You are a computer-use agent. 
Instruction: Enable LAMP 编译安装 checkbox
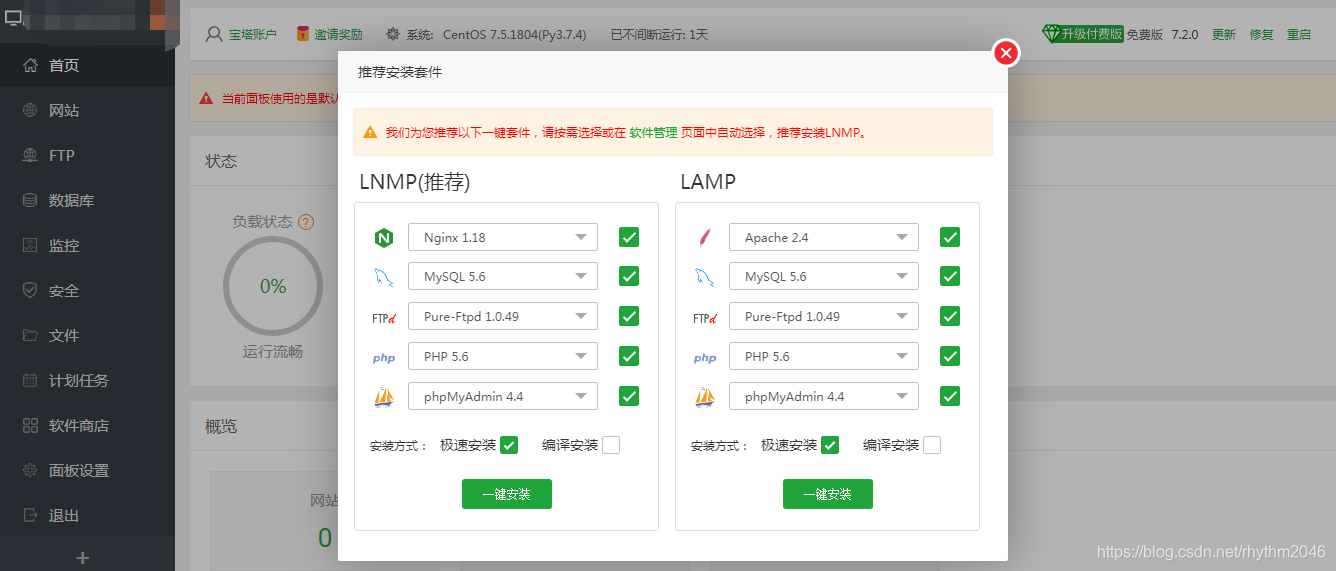(932, 445)
